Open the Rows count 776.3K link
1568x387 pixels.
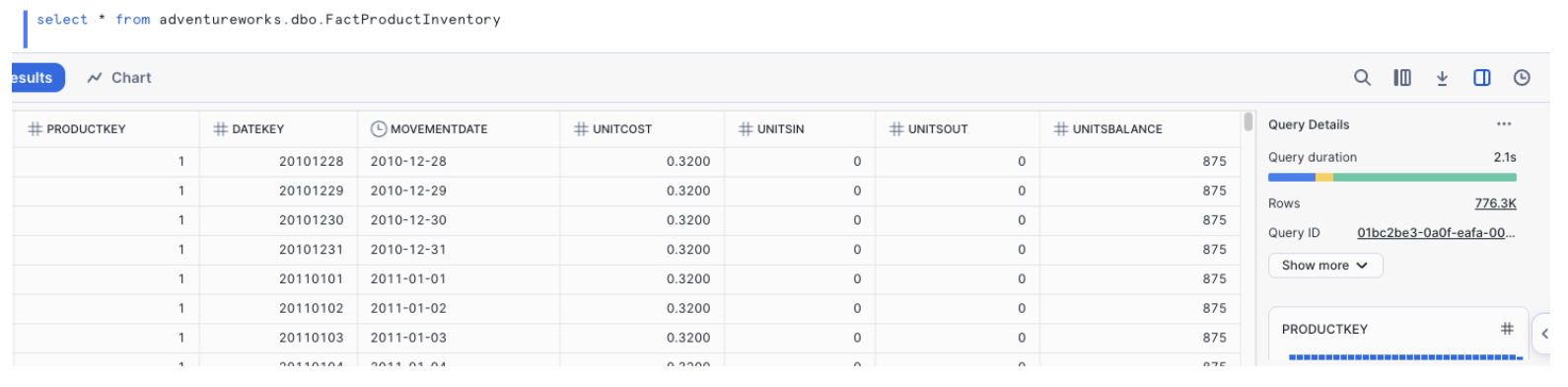1495,203
